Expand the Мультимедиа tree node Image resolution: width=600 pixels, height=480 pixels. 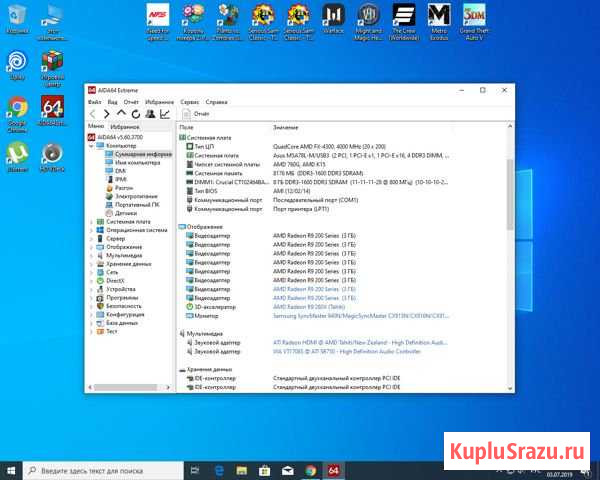pos(91,255)
